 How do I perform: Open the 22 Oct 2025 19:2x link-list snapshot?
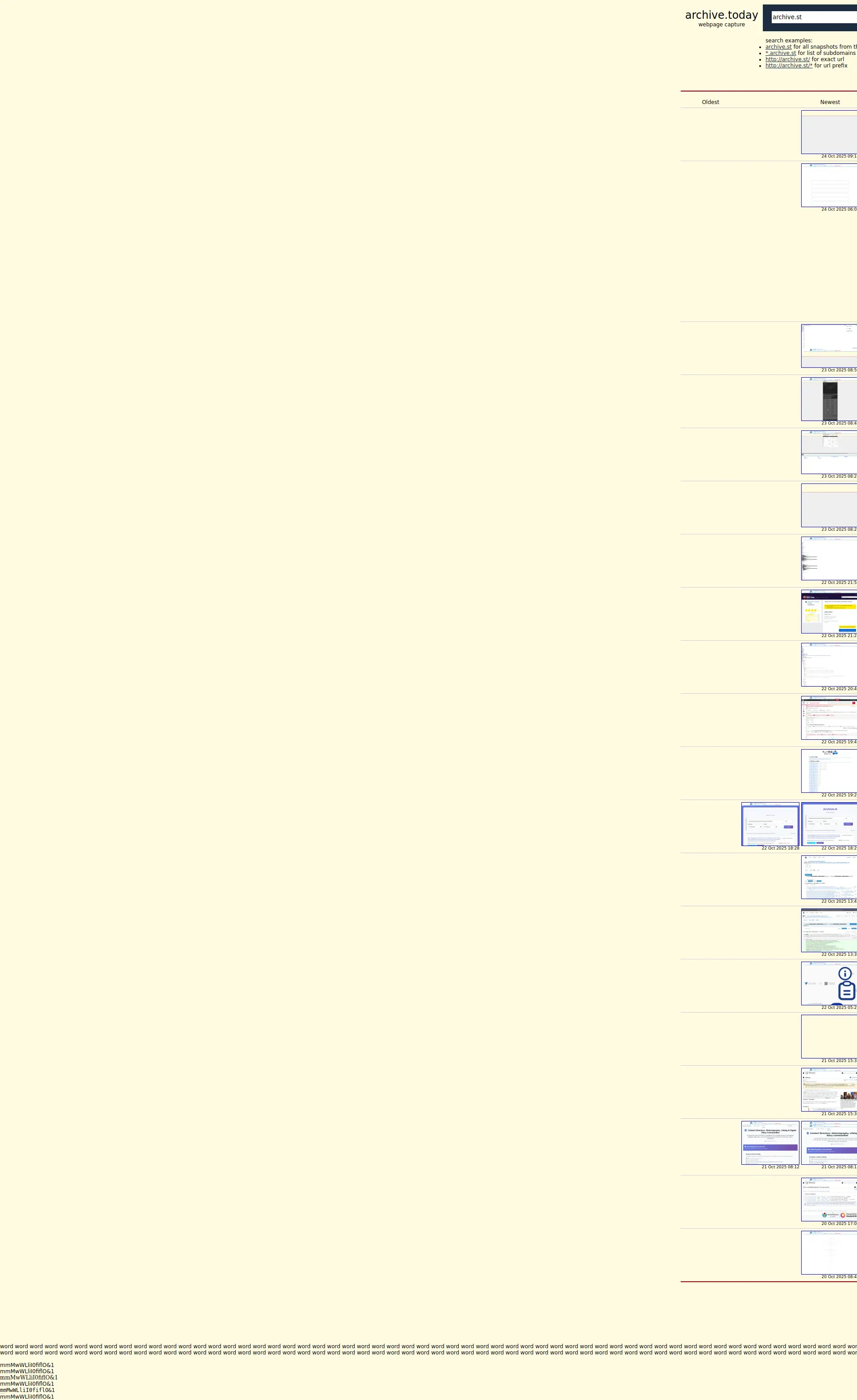click(x=829, y=771)
